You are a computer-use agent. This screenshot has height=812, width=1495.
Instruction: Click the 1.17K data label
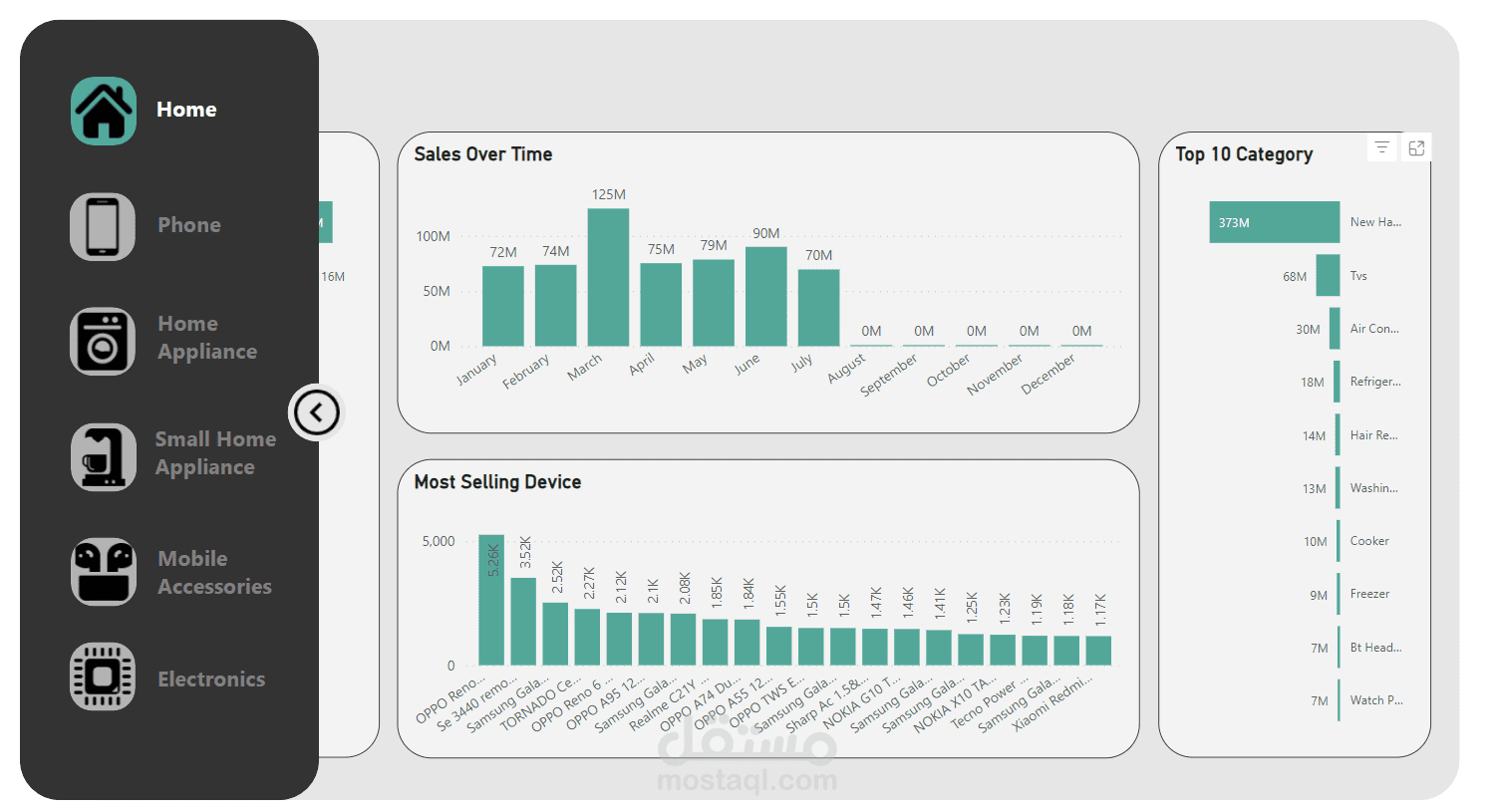click(1100, 609)
